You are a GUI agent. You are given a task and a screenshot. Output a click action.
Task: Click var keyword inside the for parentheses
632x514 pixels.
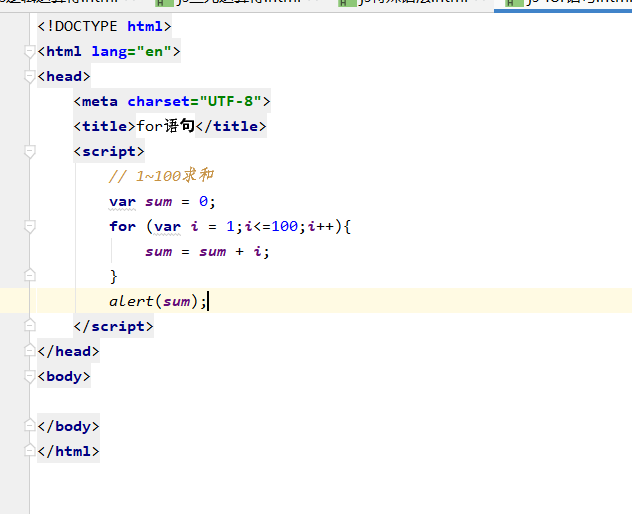[x=167, y=227]
